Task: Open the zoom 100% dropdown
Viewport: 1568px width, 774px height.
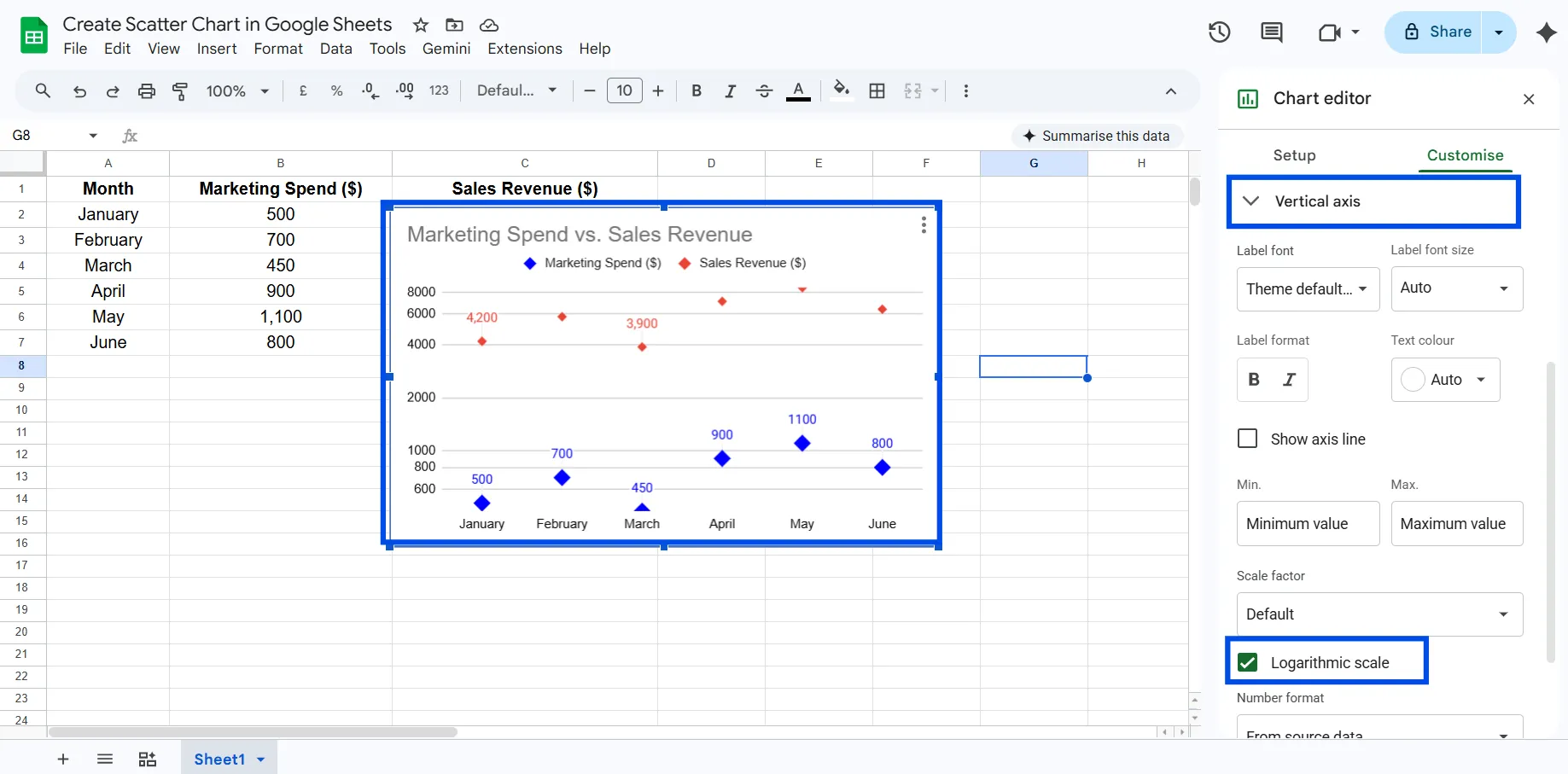Action: 237,90
